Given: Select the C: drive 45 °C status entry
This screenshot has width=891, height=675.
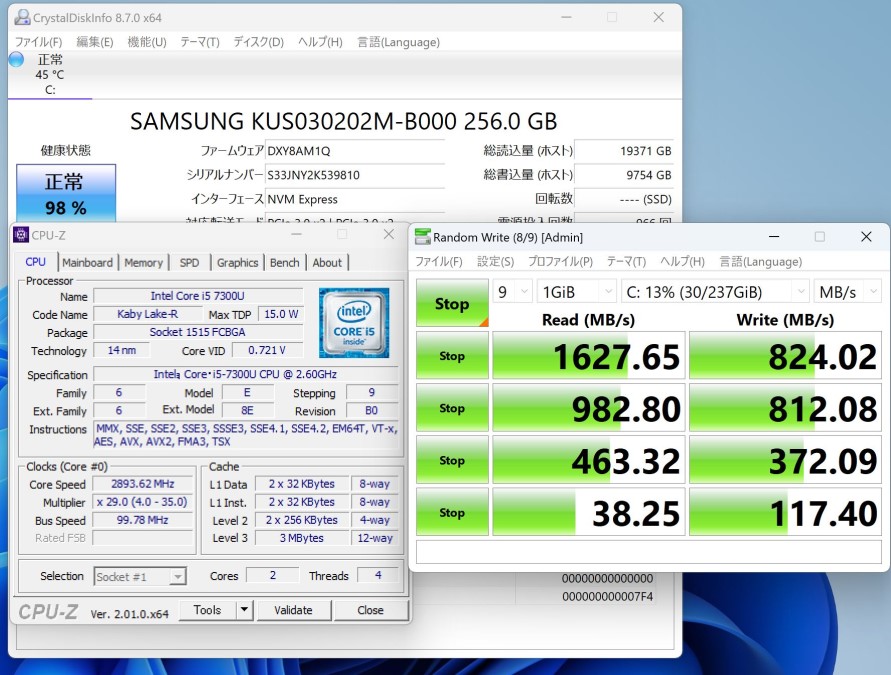Looking at the screenshot, I should click(x=50, y=74).
